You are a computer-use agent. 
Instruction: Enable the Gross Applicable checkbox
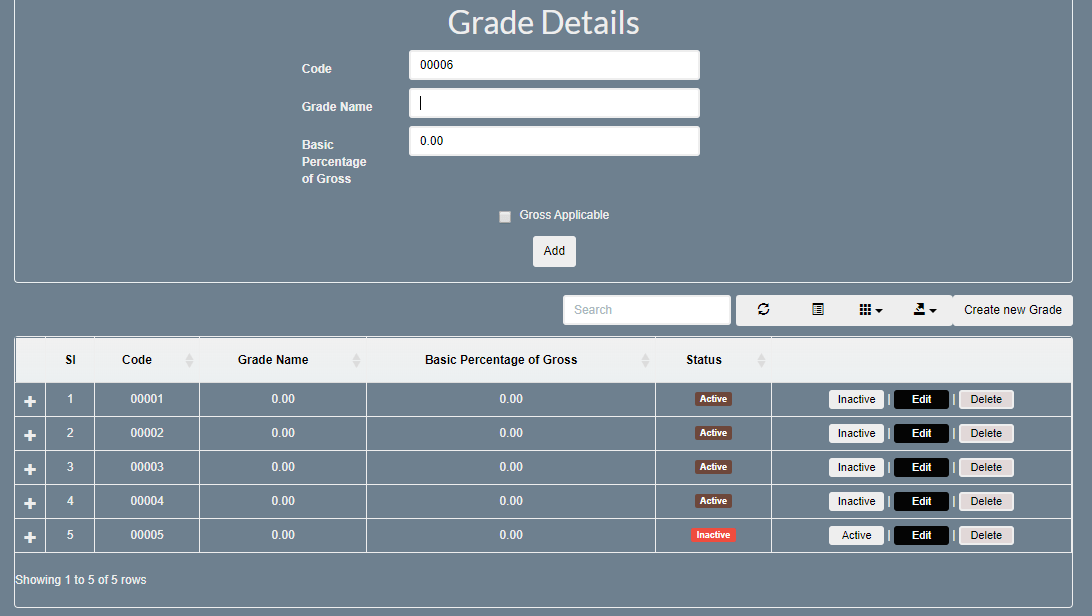pos(505,216)
